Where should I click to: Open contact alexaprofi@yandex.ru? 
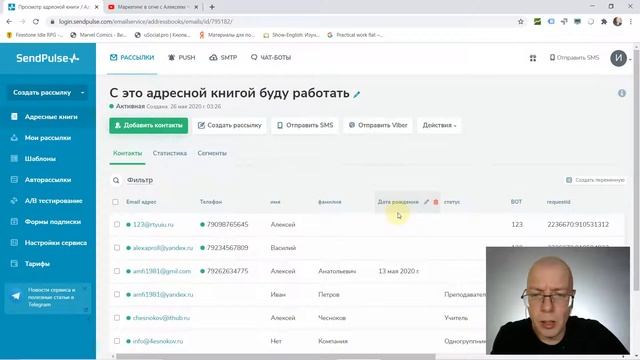pos(163,248)
